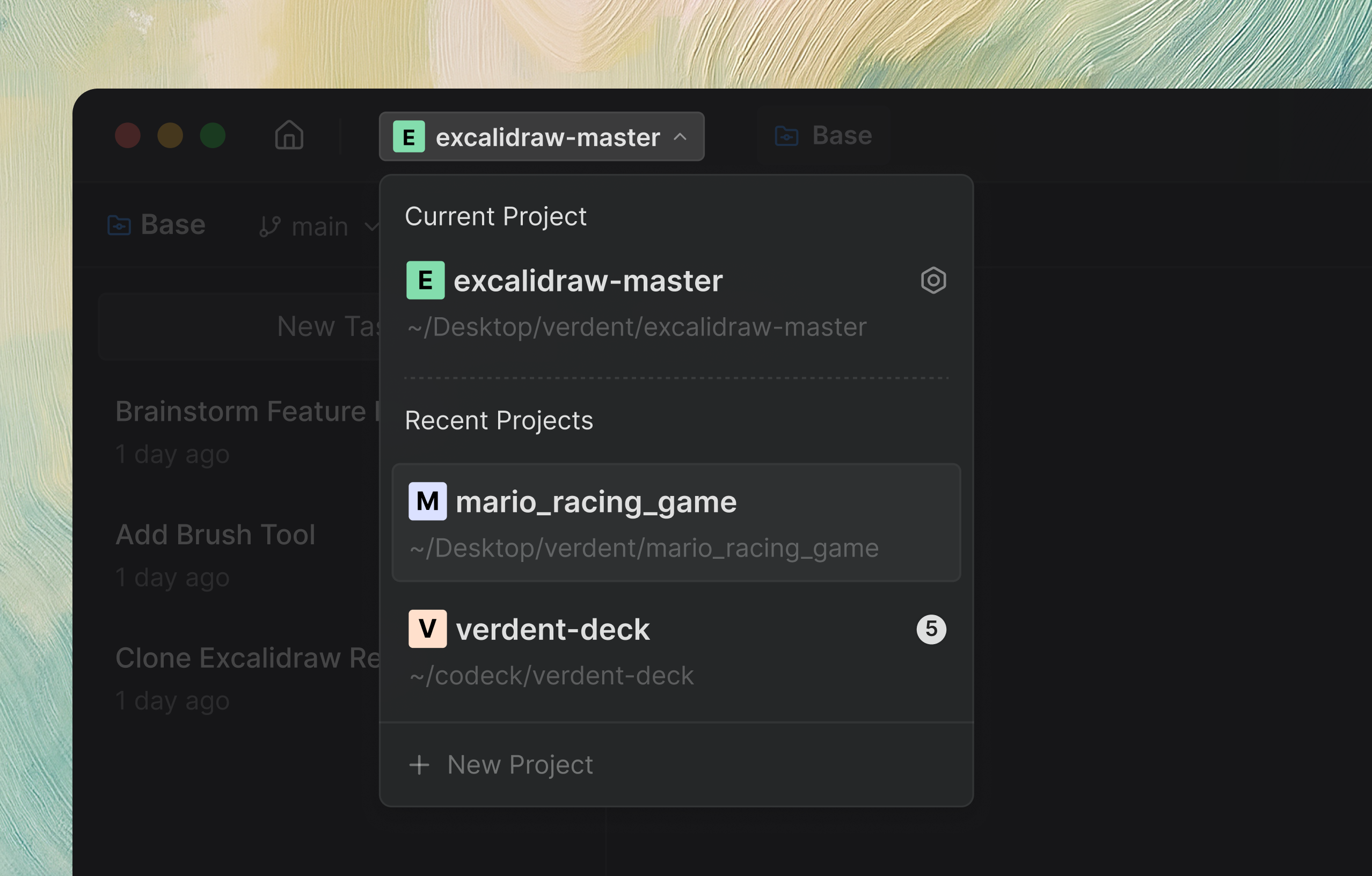Click the Base folder icon in title bar
Image resolution: width=1372 pixels, height=876 pixels.
[787, 136]
